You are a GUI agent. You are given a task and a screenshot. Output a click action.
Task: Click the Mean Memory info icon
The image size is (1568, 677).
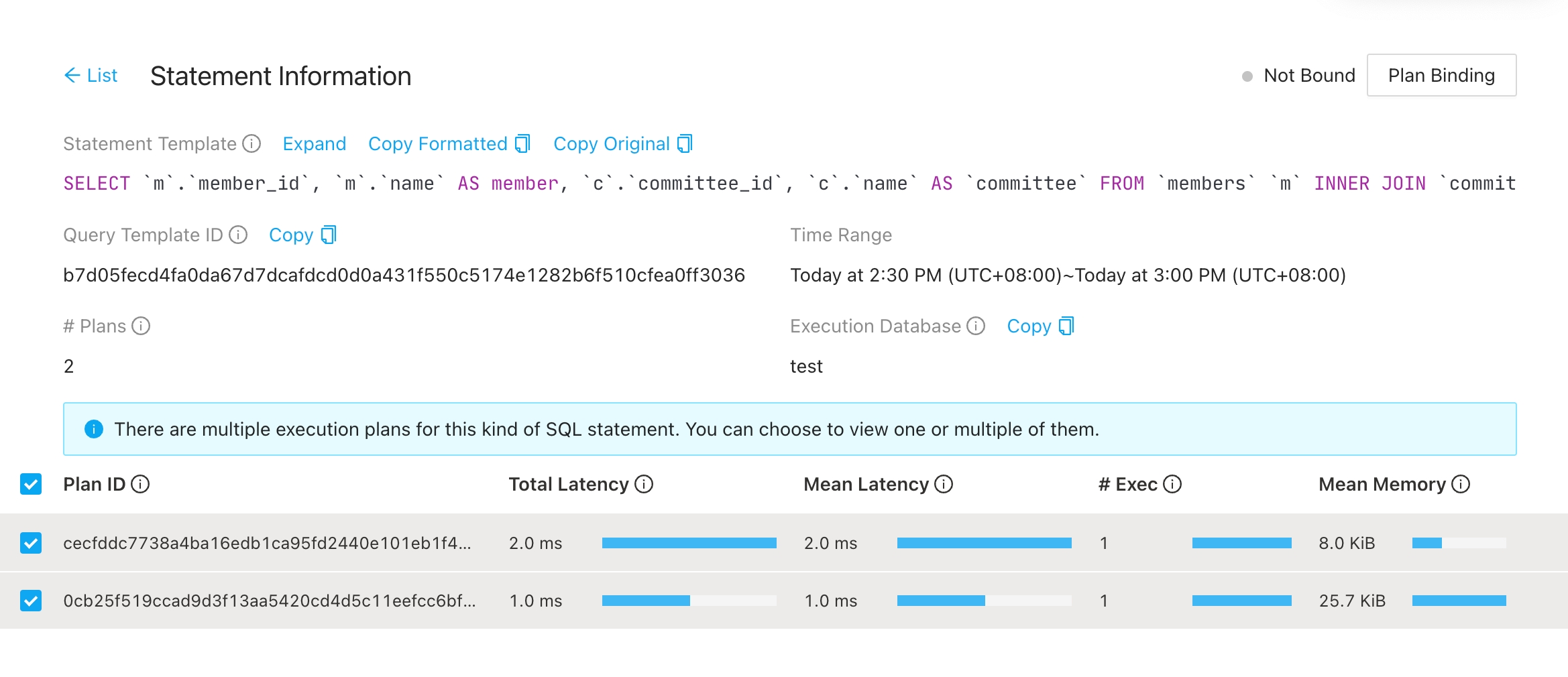tap(1461, 484)
